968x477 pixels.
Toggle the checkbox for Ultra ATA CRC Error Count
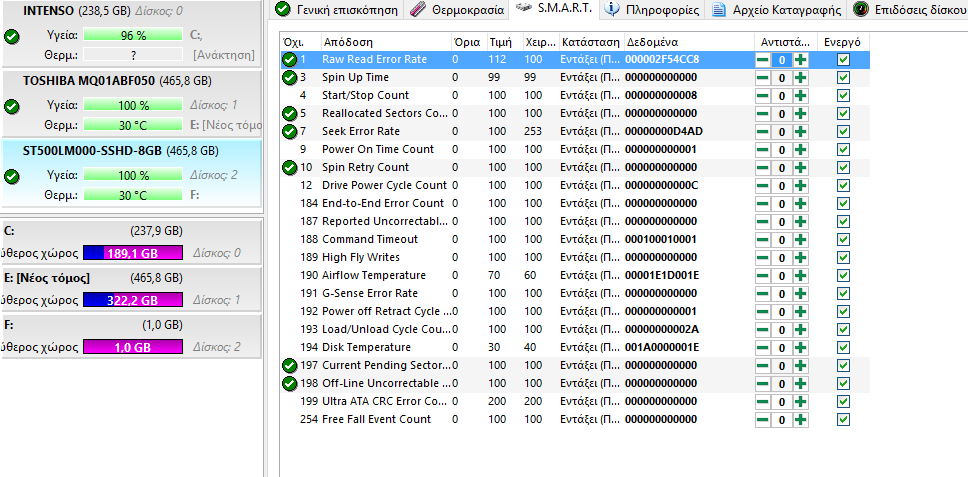click(843, 402)
